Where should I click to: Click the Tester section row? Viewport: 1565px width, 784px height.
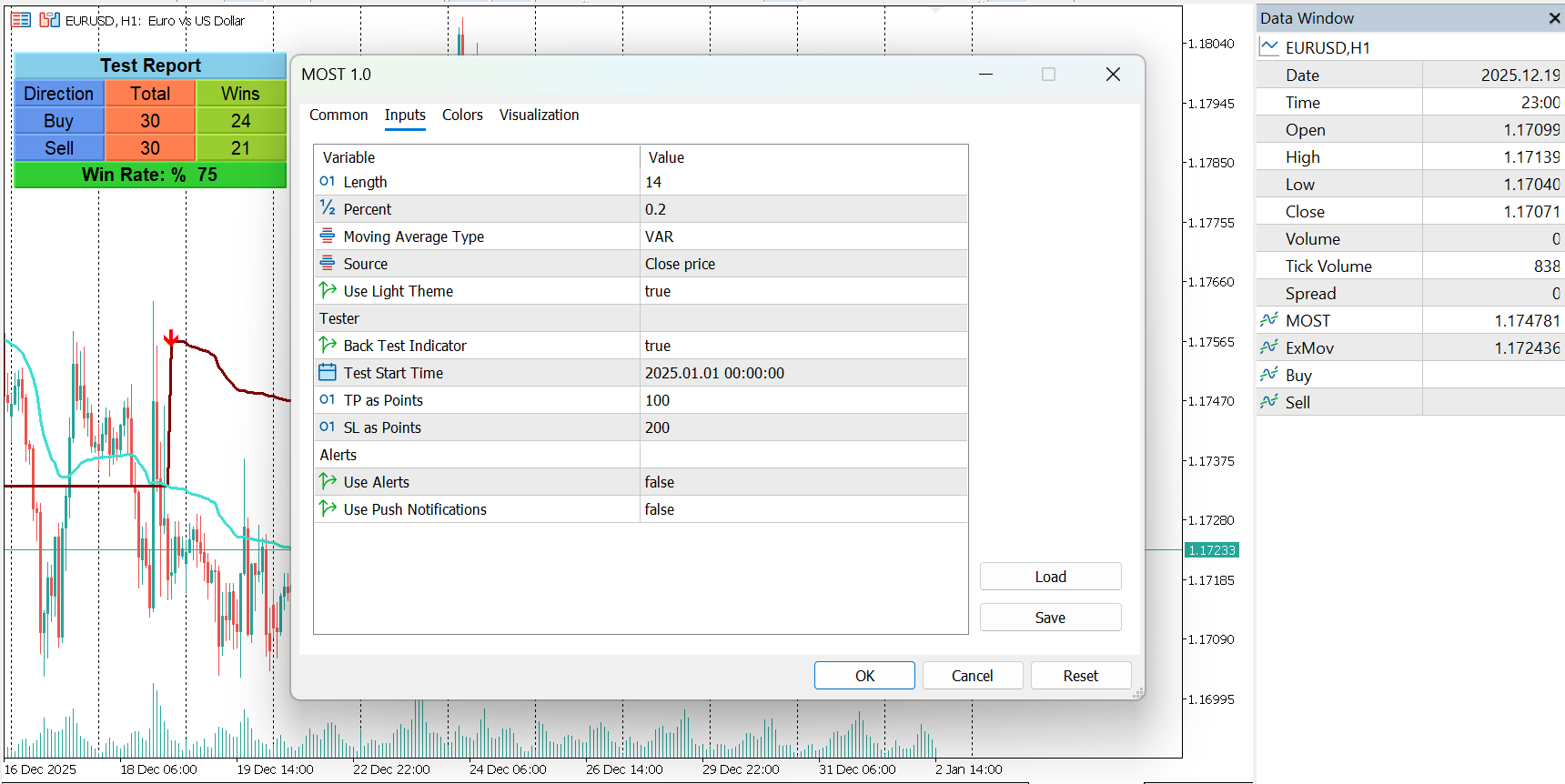point(641,318)
